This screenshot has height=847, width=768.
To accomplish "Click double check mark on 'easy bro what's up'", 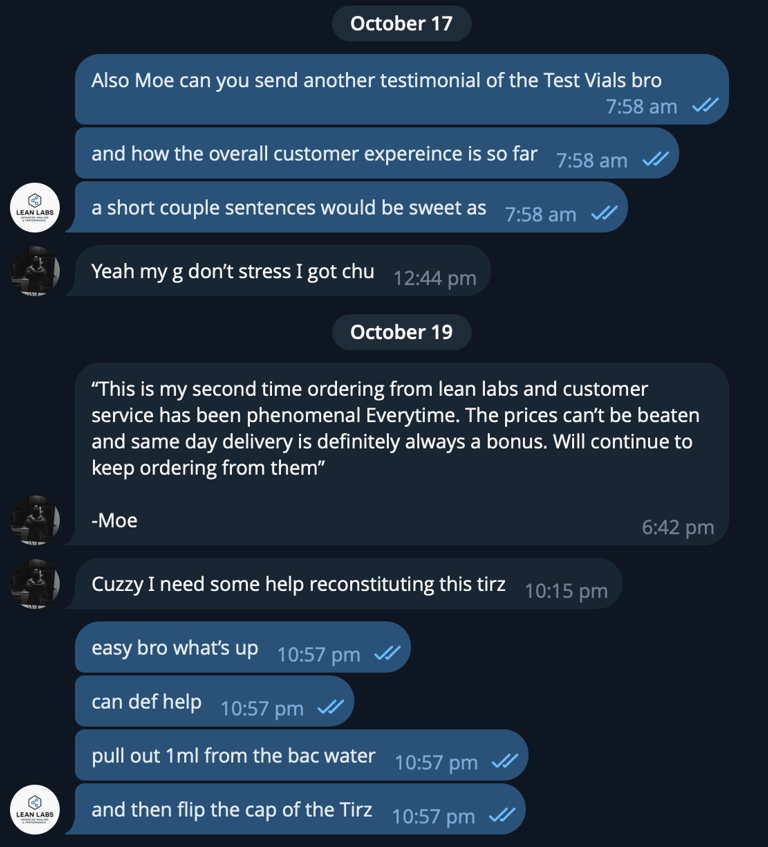I will coord(386,654).
